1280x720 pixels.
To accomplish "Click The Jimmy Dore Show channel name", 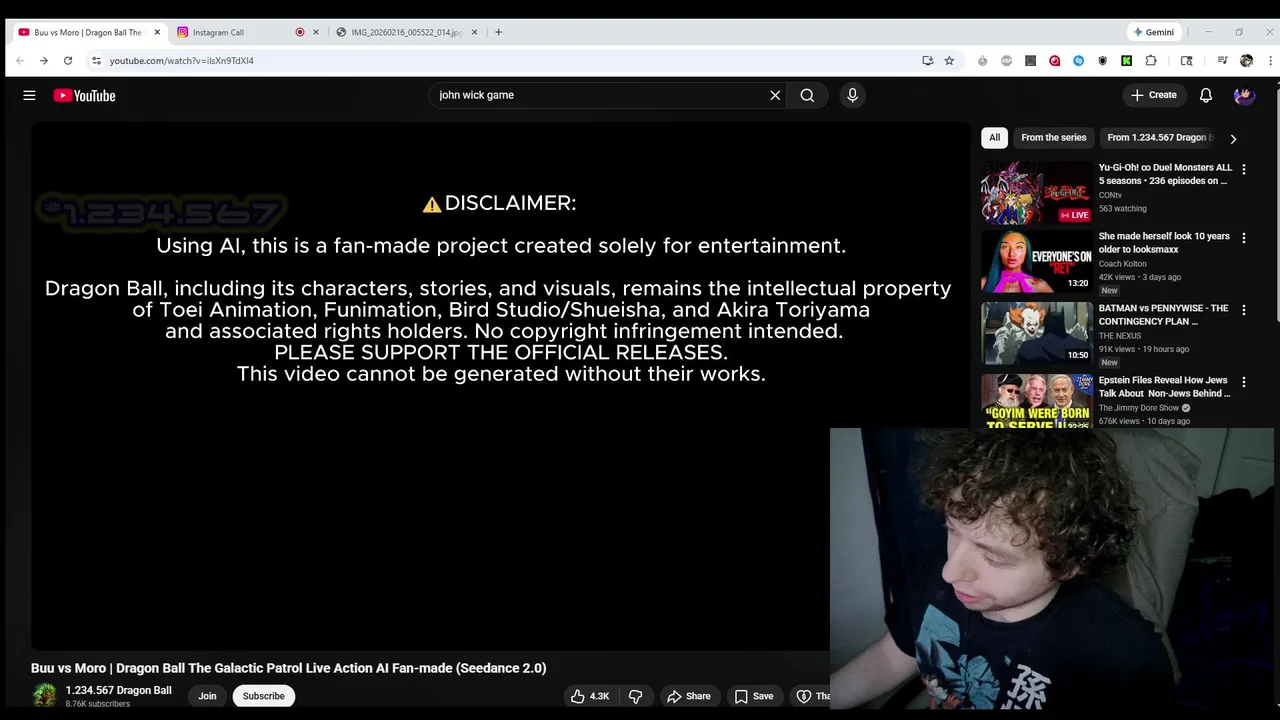I will [1138, 408].
